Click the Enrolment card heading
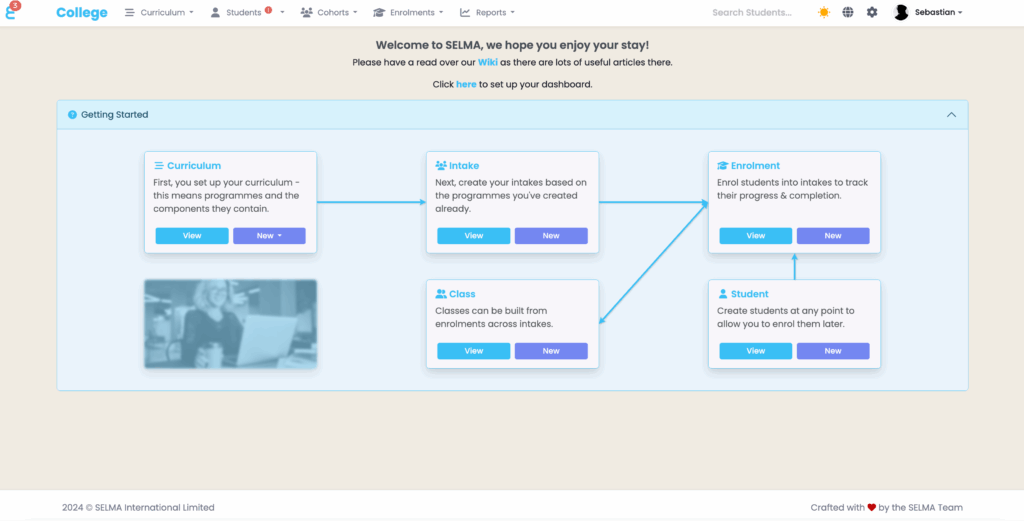The height and width of the screenshot is (521, 1024). [x=756, y=166]
